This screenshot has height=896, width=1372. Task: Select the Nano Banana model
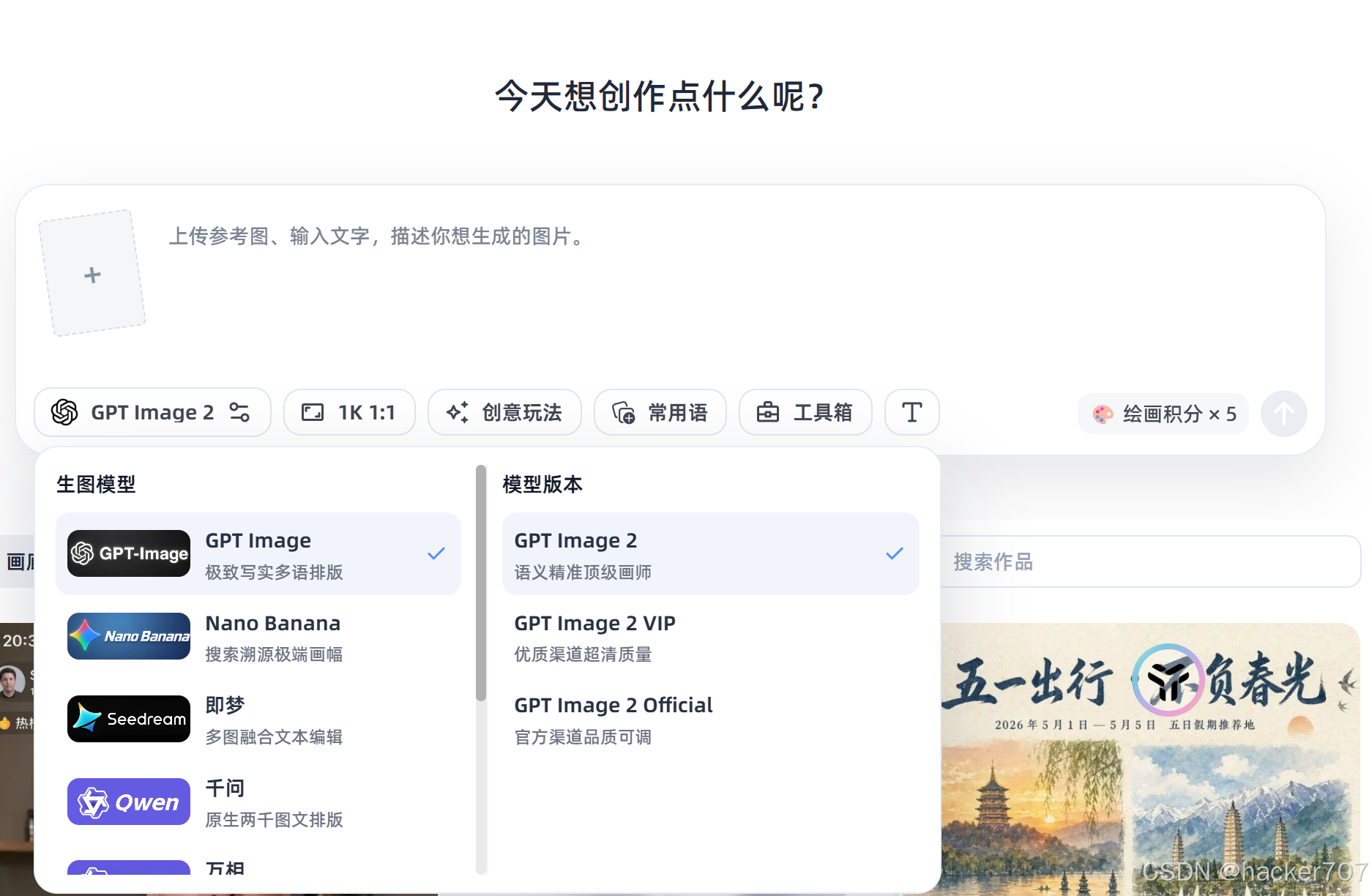click(258, 637)
